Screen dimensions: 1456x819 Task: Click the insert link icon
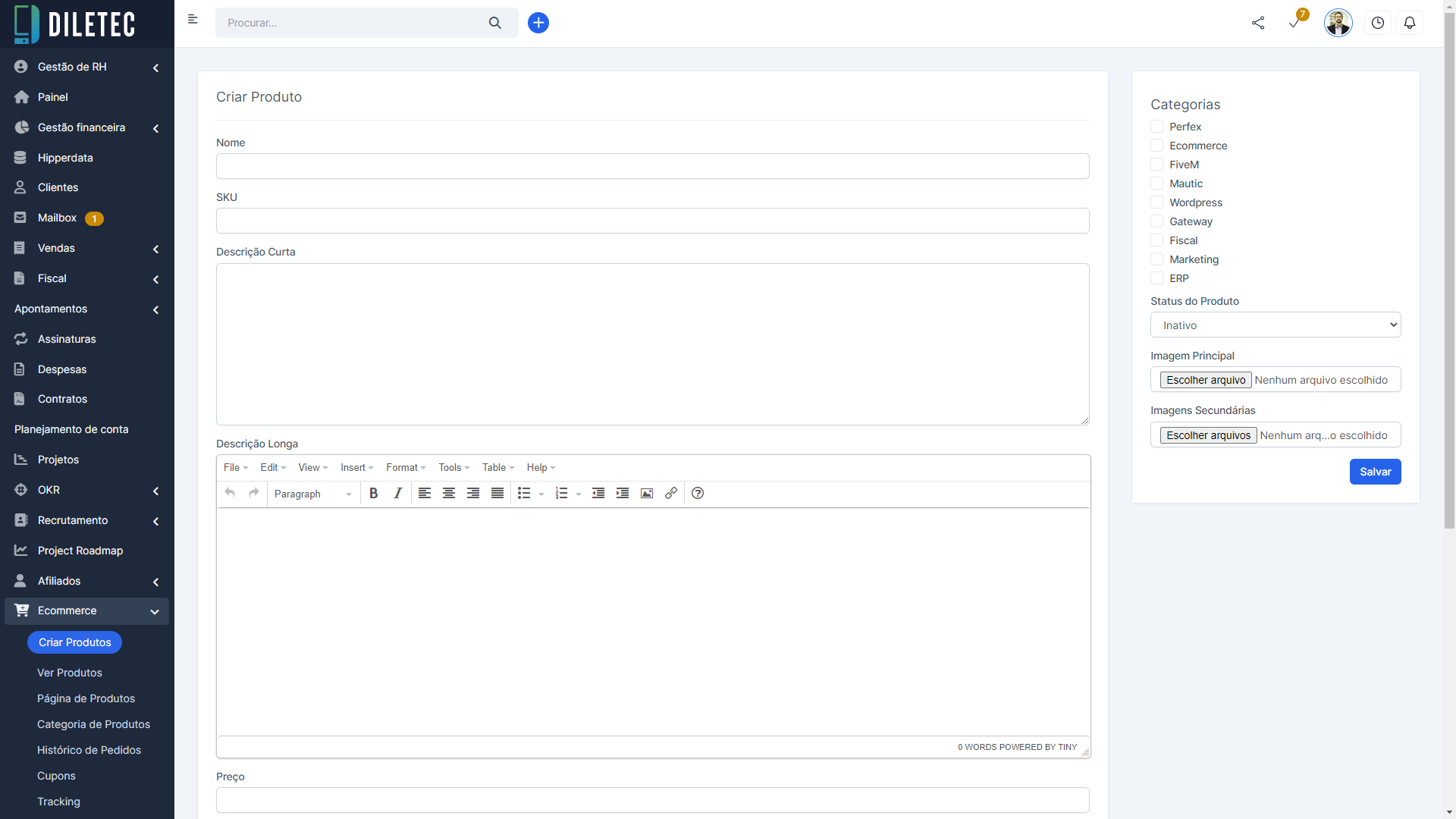671,494
